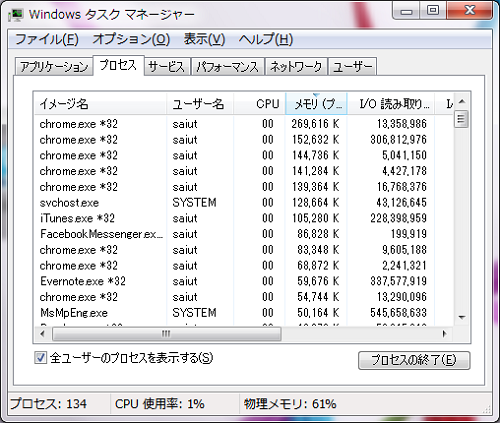Click the プロセスの終了(E) button
500x423 pixels.
click(x=414, y=360)
